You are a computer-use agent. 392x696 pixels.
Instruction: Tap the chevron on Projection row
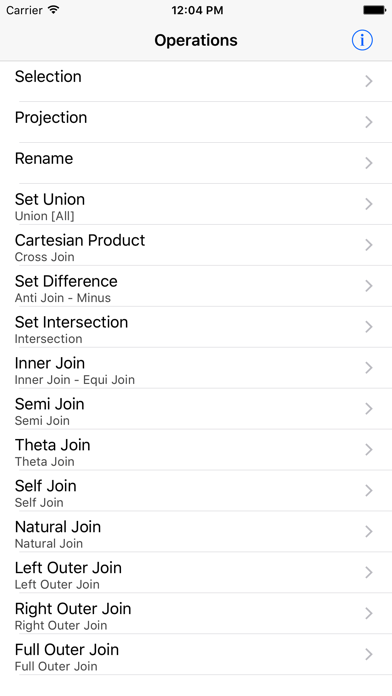tap(368, 122)
